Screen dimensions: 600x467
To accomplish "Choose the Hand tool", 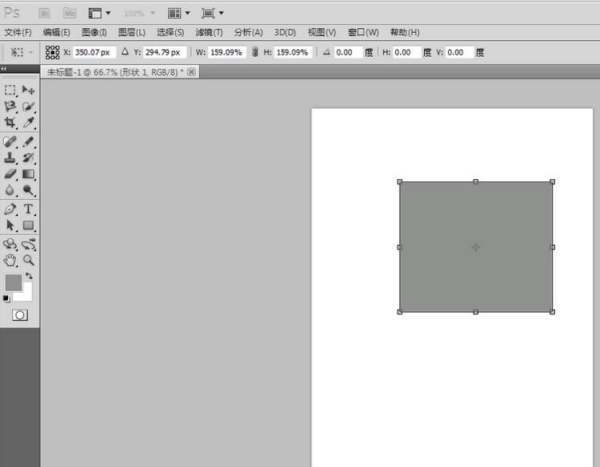I will click(x=10, y=259).
